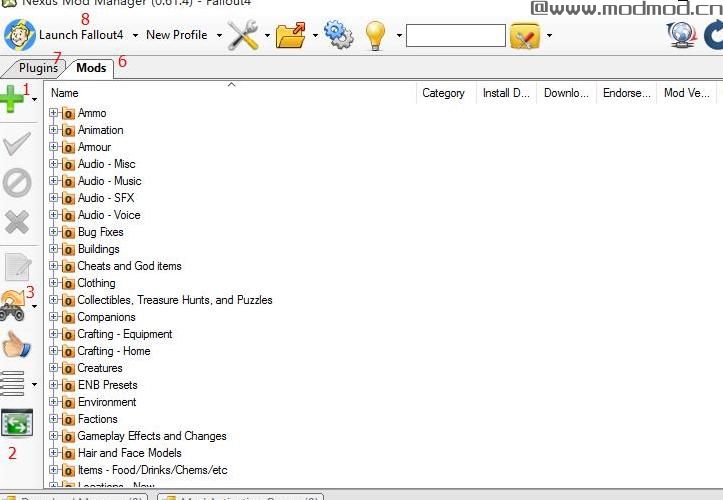Image resolution: width=723 pixels, height=500 pixels.
Task: Sort mods by Category column header
Action: coord(443,93)
